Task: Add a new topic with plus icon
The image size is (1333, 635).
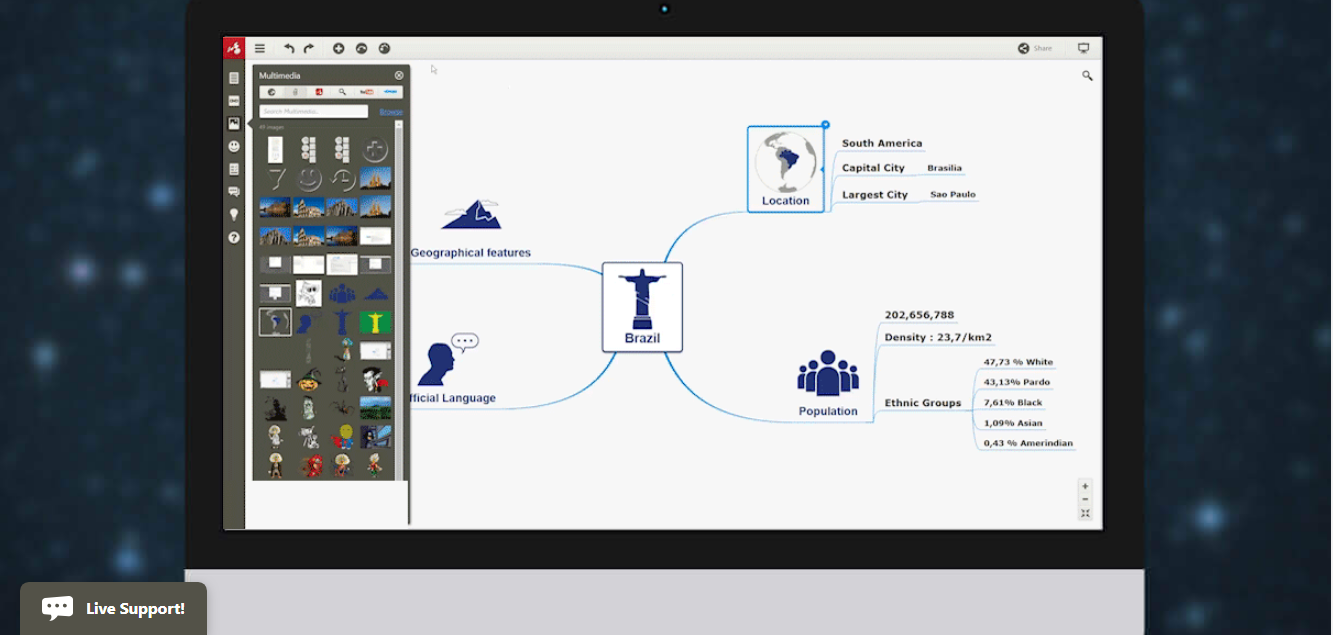Action: click(338, 48)
